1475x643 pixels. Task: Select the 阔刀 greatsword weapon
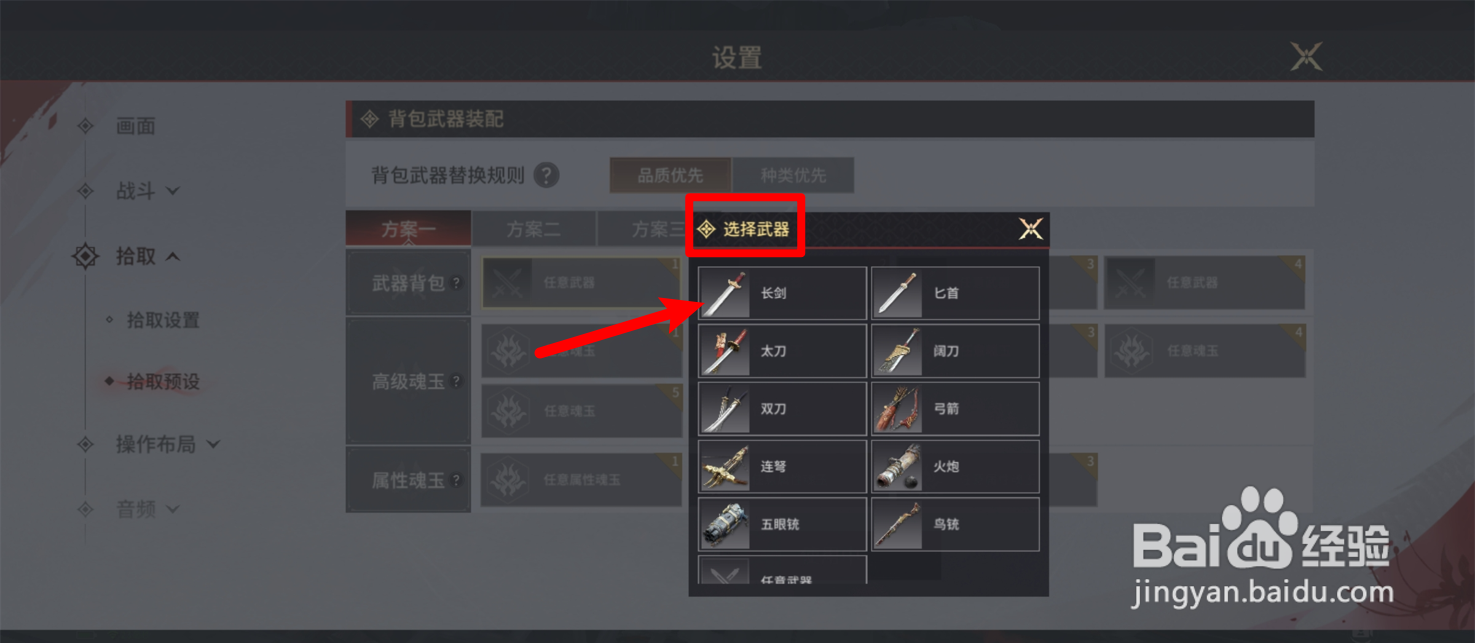[x=955, y=351]
